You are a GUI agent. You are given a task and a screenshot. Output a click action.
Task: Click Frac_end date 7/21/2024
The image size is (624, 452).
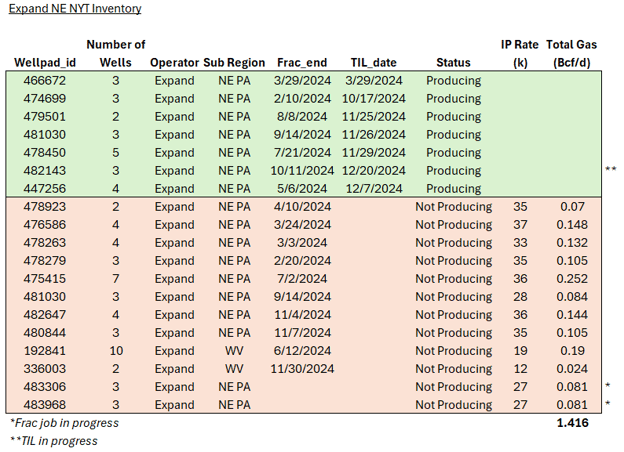(x=302, y=153)
